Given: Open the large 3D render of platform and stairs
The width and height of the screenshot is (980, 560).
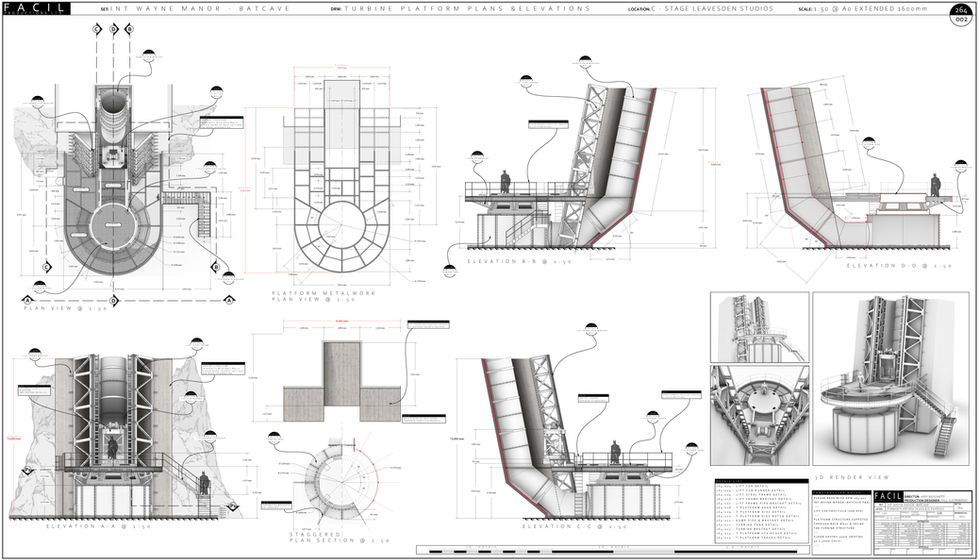Looking at the screenshot, I should [891, 379].
